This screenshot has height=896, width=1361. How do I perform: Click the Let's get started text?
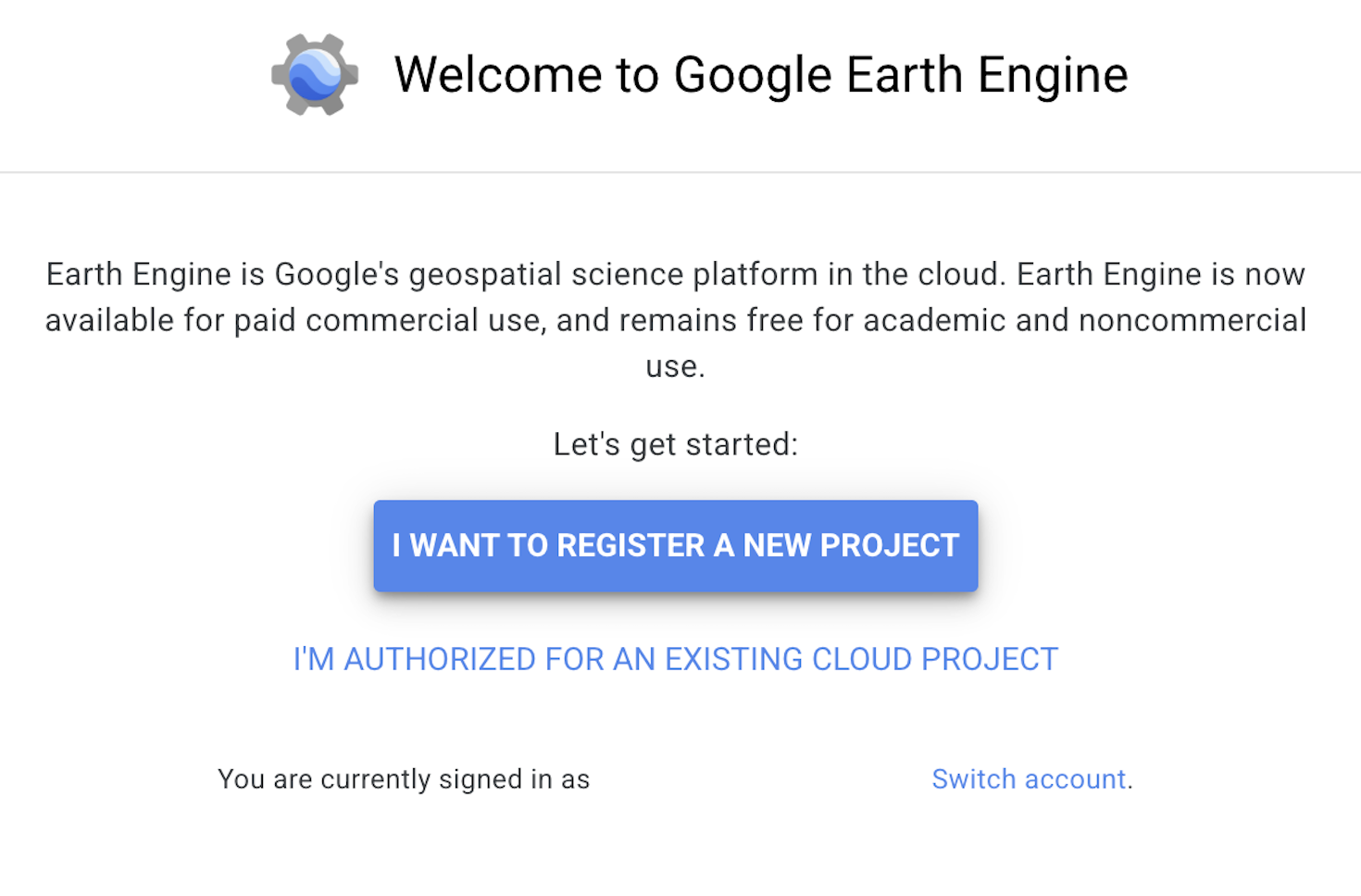(676, 444)
